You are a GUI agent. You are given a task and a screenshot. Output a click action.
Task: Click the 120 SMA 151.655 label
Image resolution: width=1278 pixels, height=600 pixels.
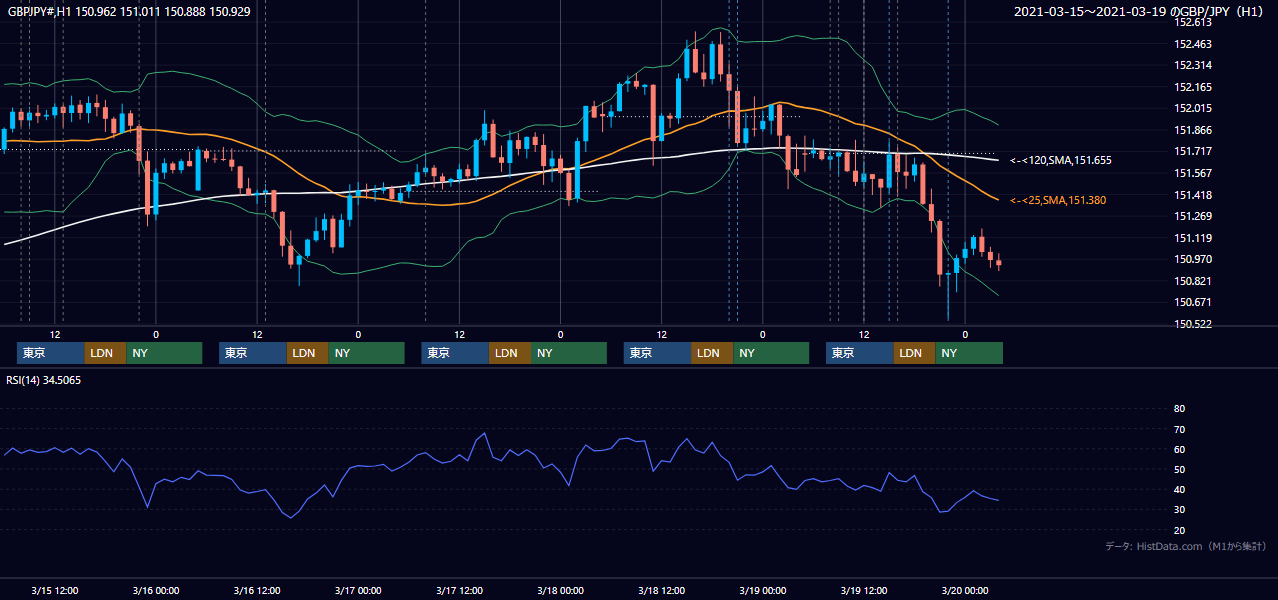(x=1061, y=160)
